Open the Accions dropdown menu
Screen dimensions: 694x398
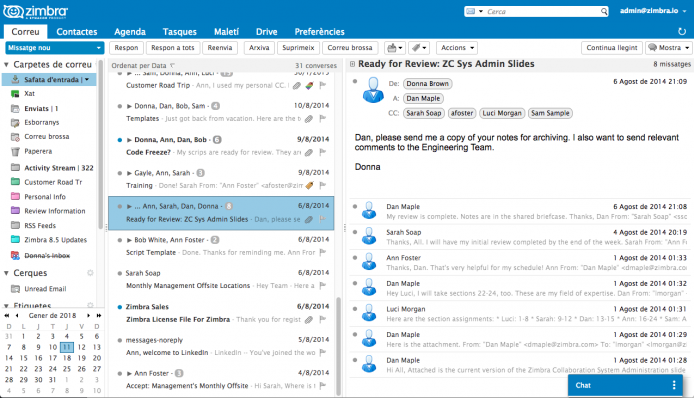click(458, 48)
